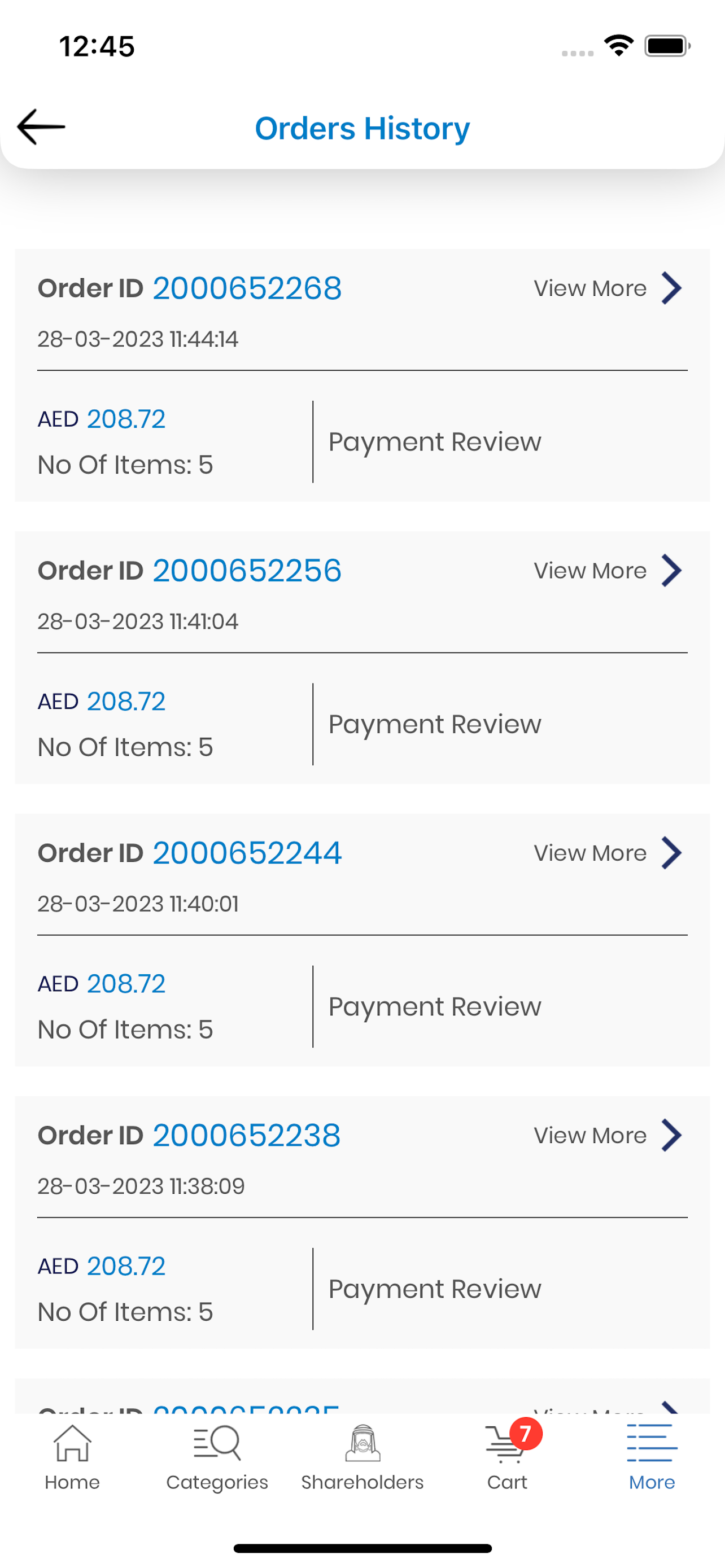Viewport: 725px width, 1568px height.
Task: Expand order 2000652256 with chevron
Action: click(x=671, y=570)
